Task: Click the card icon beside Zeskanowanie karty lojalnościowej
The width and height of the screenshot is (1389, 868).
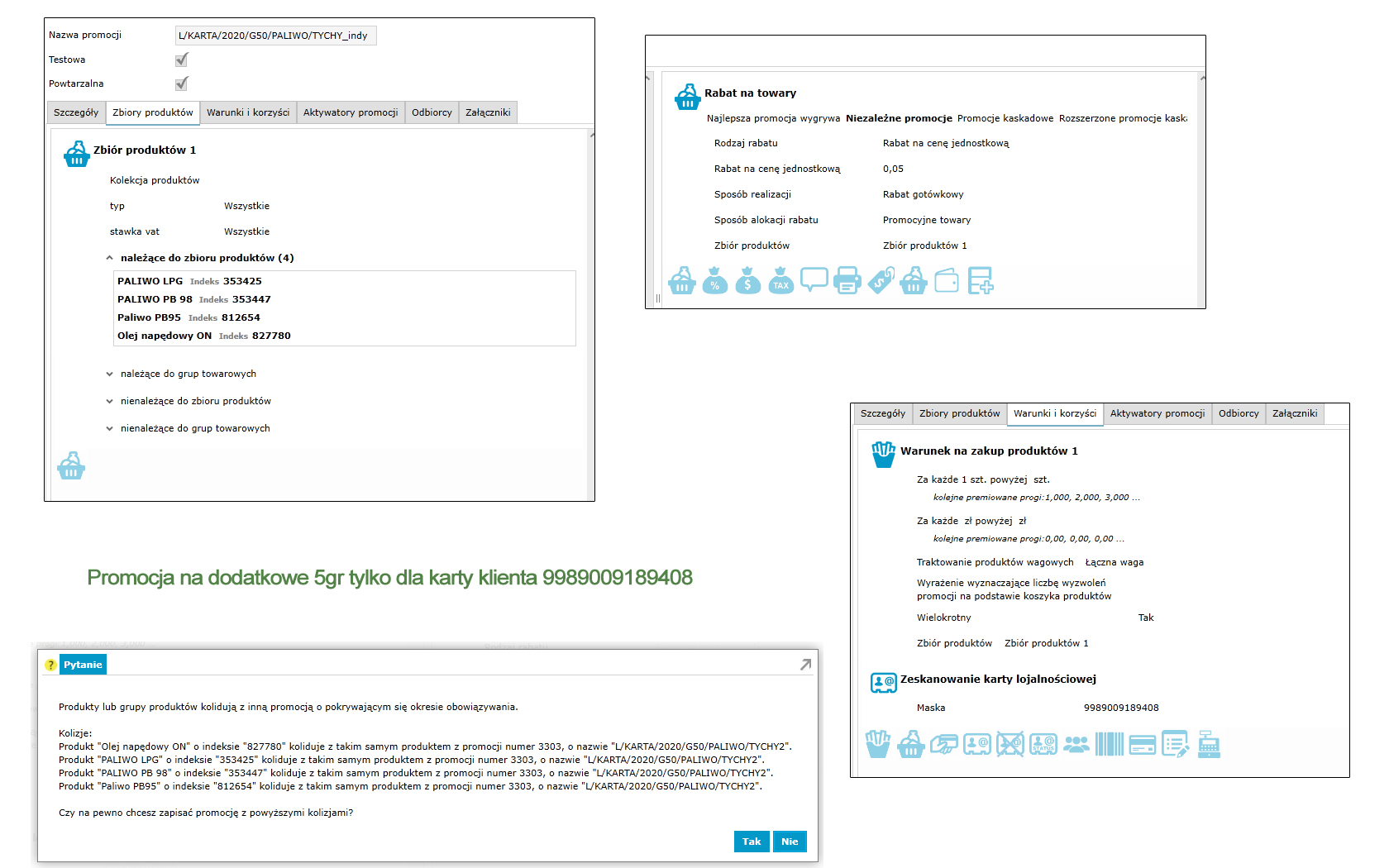Action: pos(884,683)
